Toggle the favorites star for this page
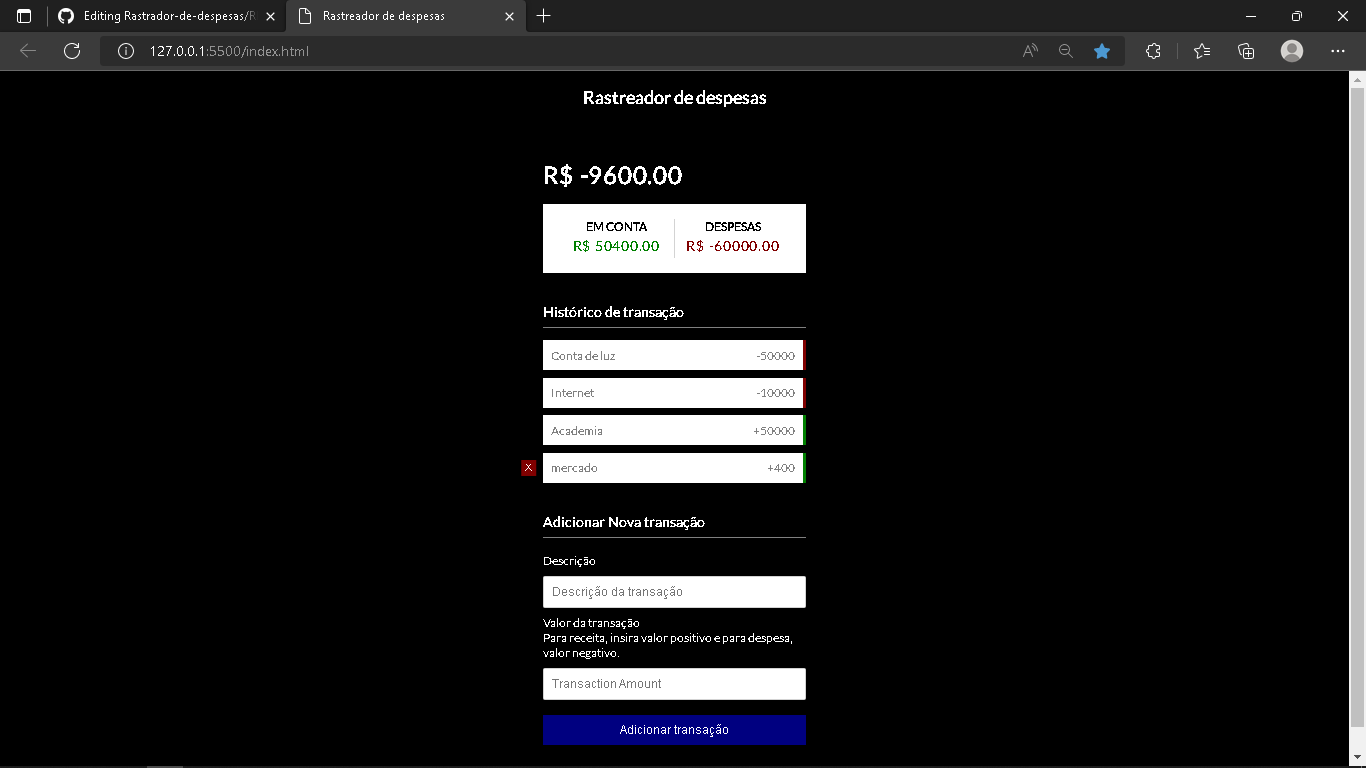 click(1102, 50)
